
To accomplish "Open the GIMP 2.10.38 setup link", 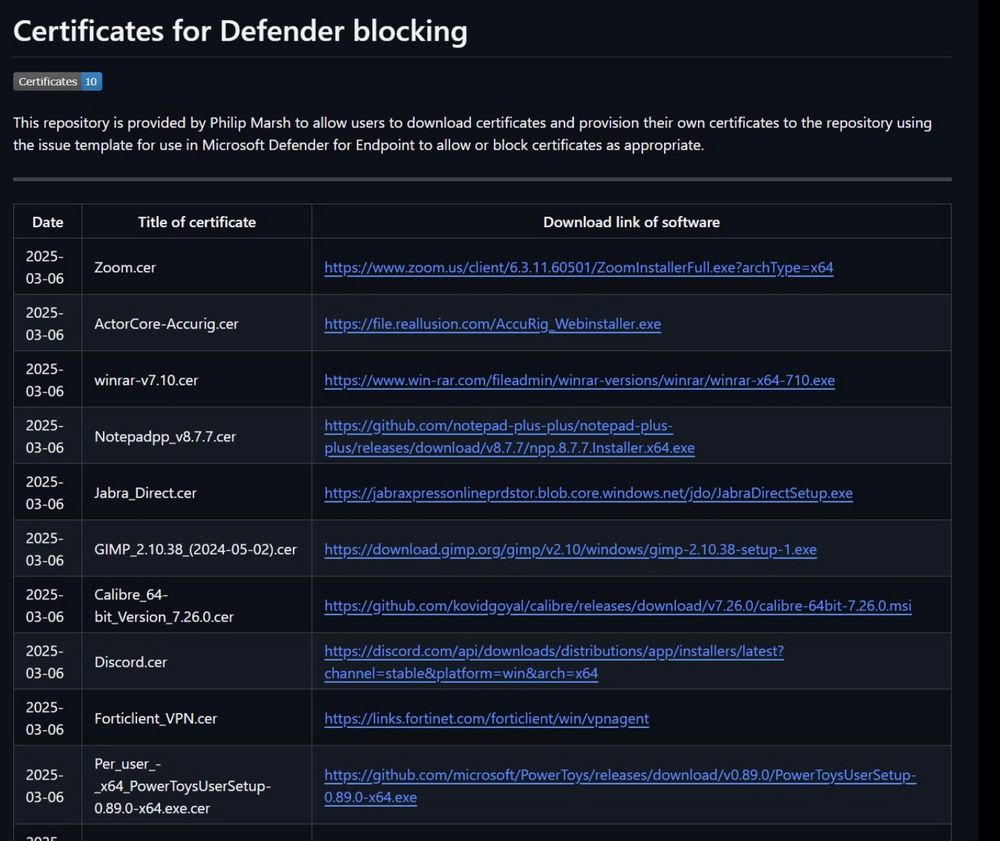I will pos(570,550).
